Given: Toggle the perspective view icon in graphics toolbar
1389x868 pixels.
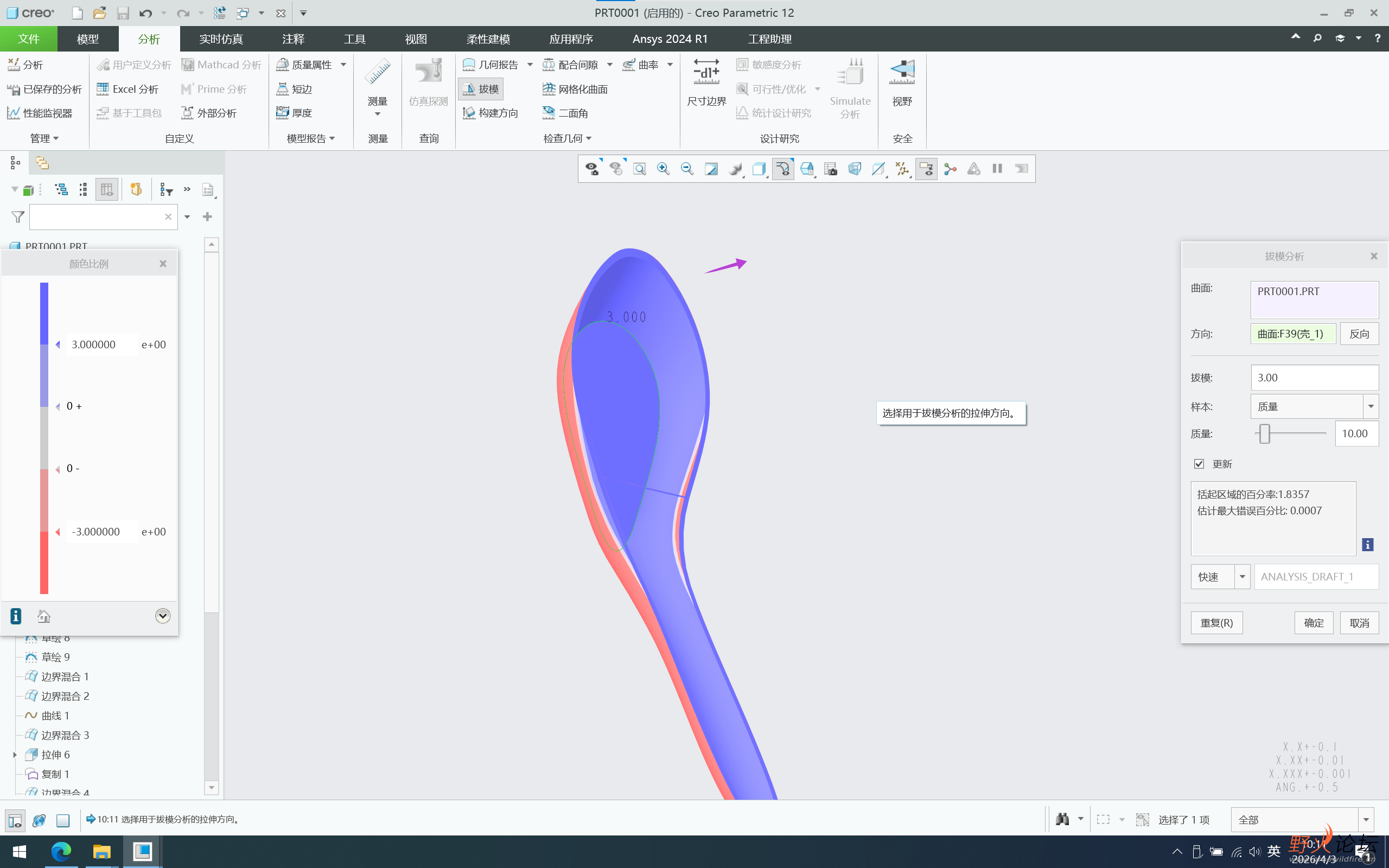Looking at the screenshot, I should tap(855, 169).
